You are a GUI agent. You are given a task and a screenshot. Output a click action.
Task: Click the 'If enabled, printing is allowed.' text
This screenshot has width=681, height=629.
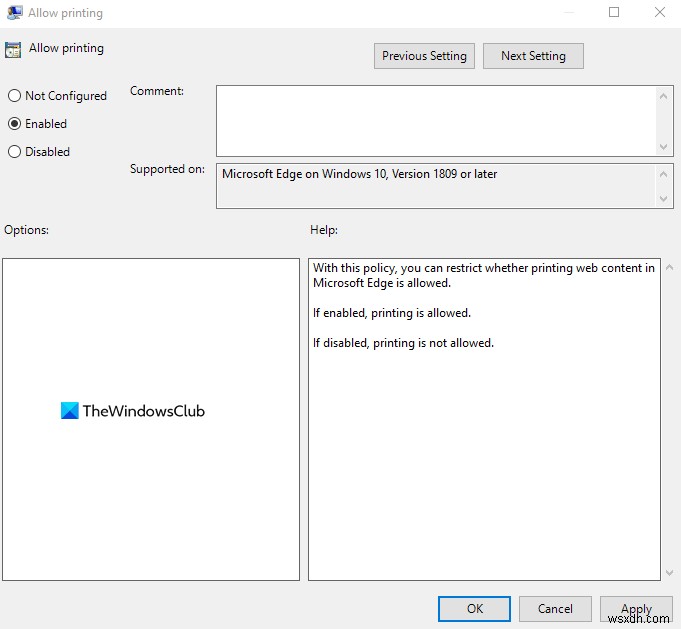[x=392, y=313]
